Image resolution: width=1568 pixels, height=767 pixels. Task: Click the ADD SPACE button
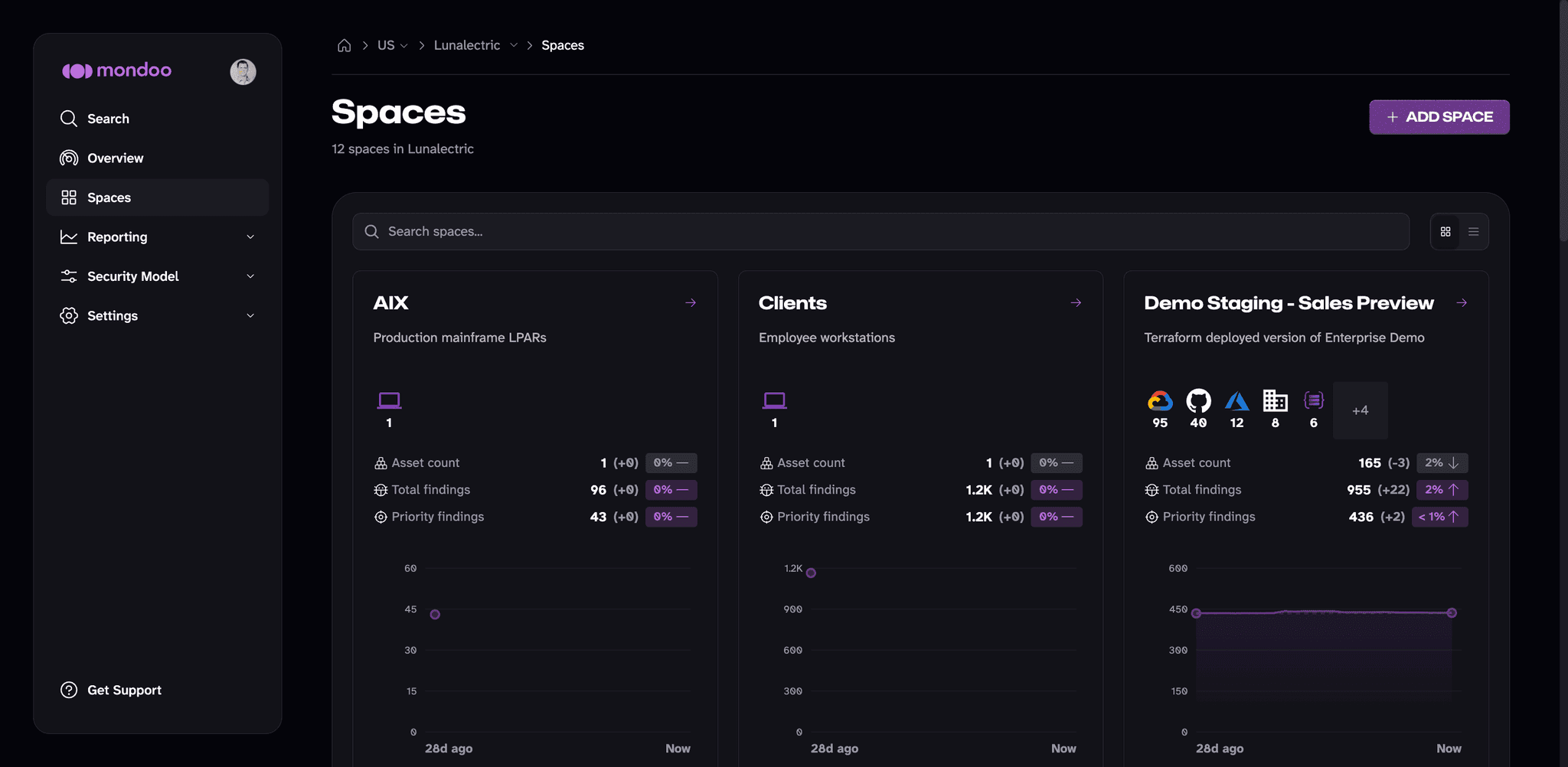click(1439, 117)
